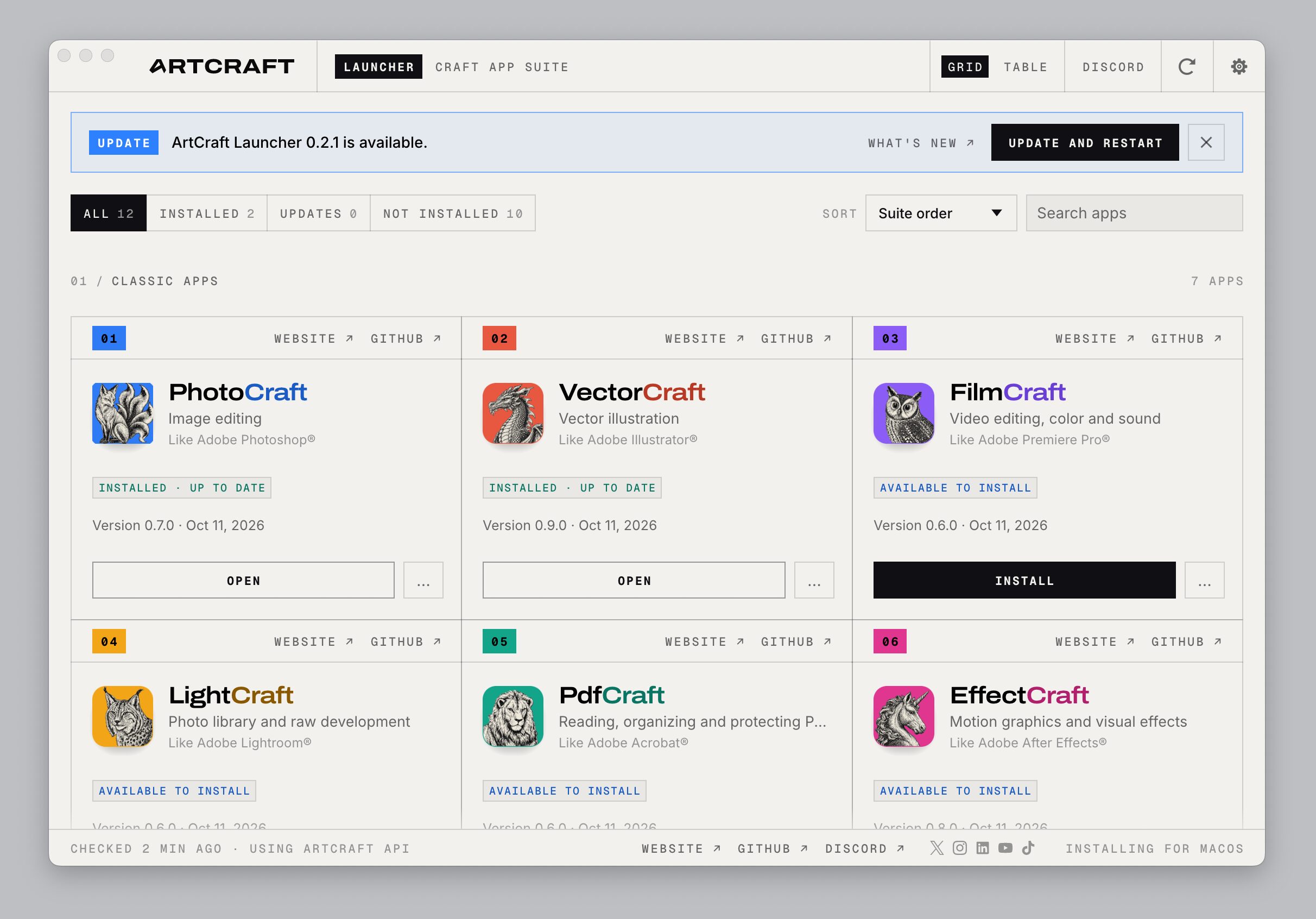The width and height of the screenshot is (1316, 919).
Task: Open VectorCraft more options menu
Action: (814, 580)
